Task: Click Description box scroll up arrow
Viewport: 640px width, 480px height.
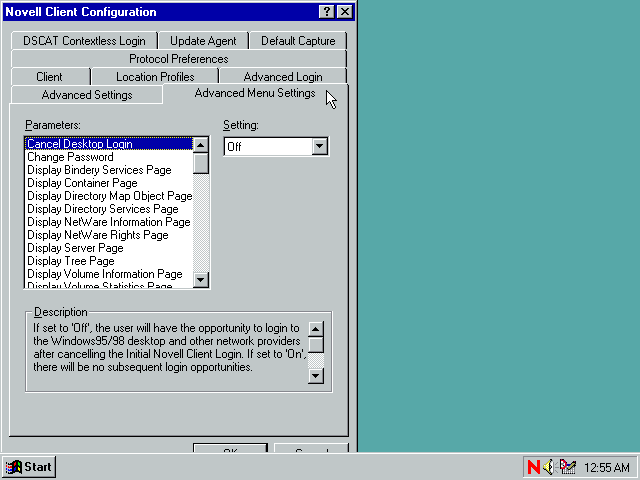Action: [315, 329]
